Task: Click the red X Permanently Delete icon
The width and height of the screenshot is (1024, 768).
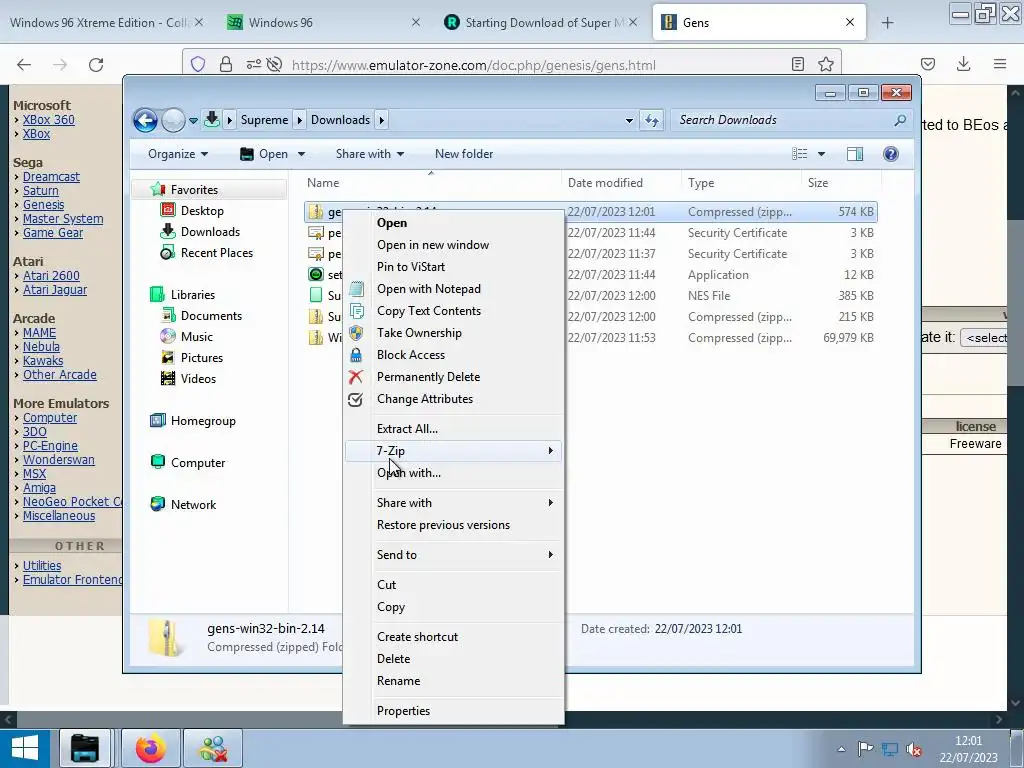Action: (356, 377)
